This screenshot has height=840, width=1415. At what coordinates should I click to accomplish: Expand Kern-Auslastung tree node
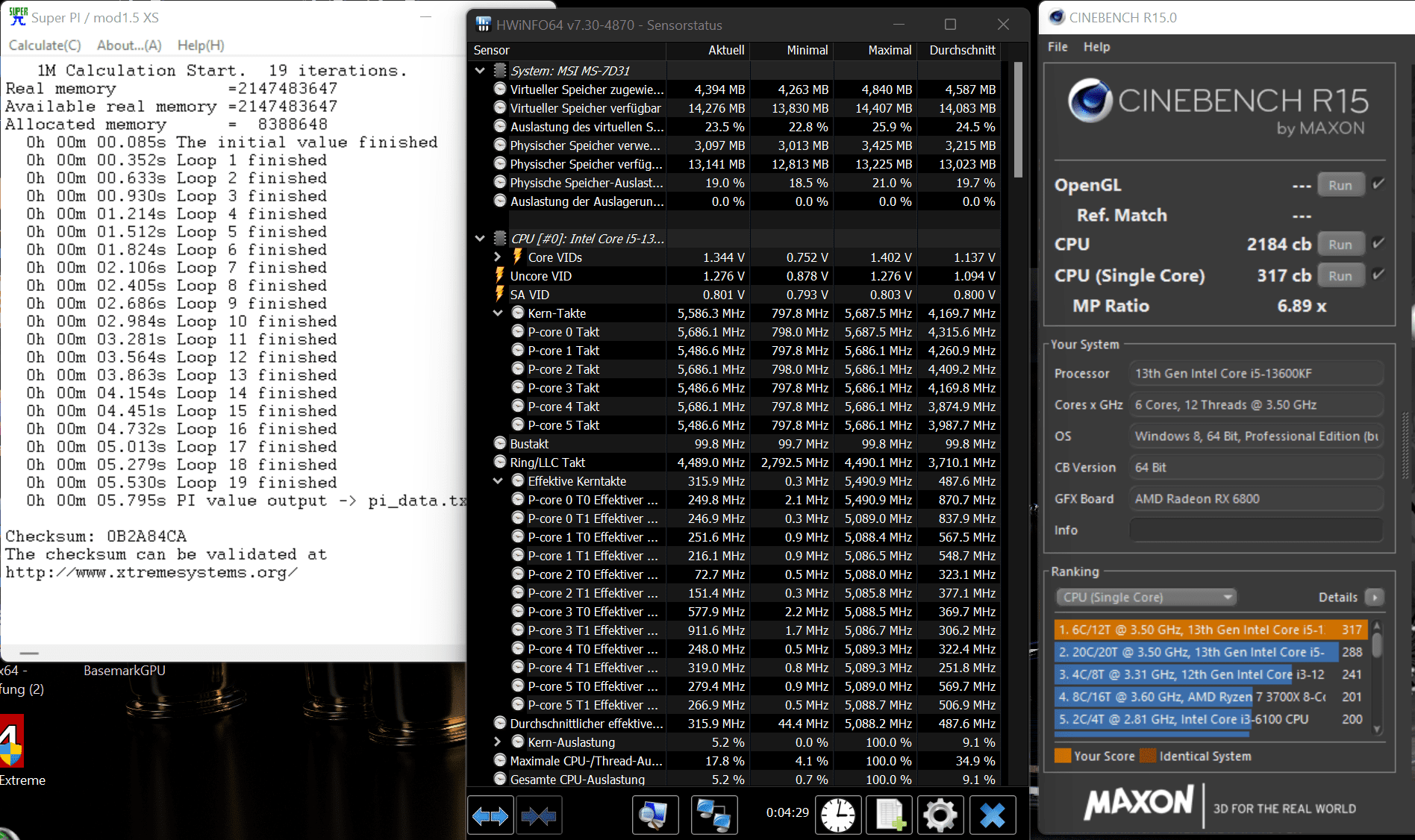(498, 742)
